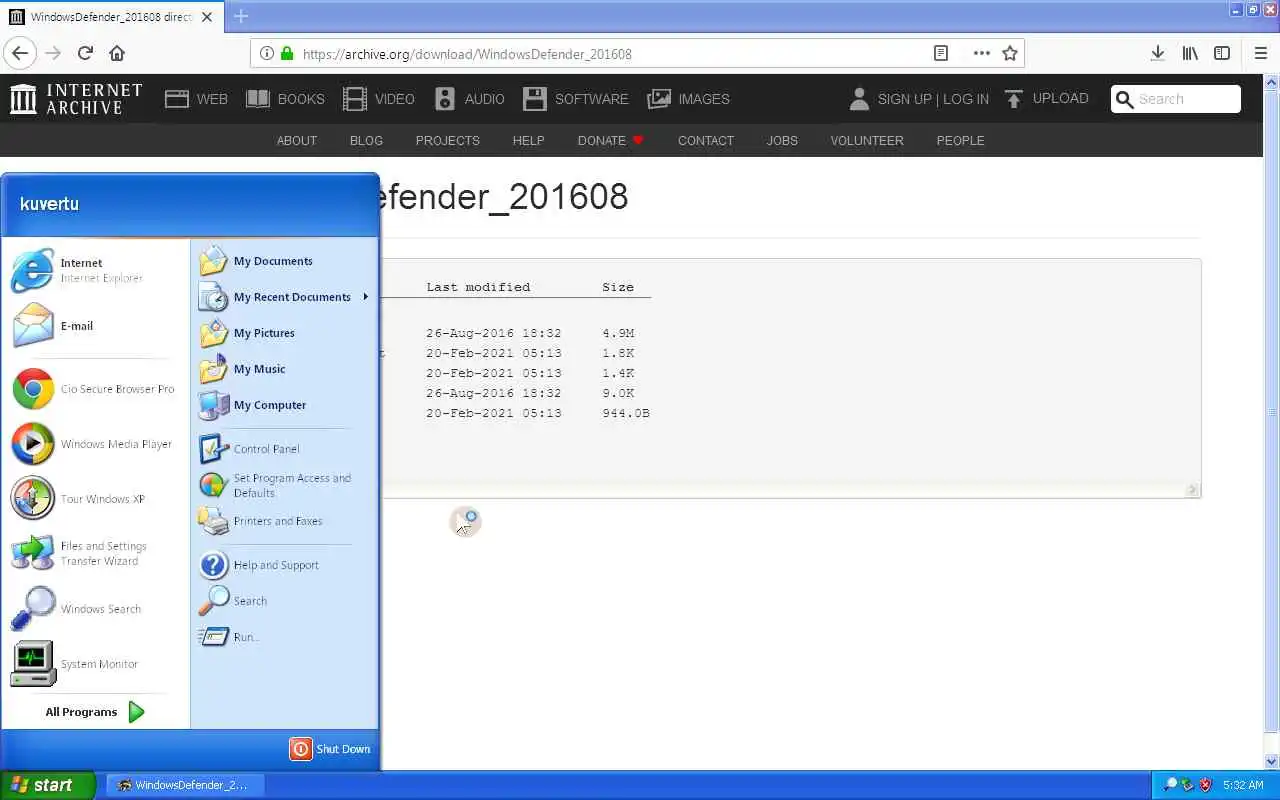The width and height of the screenshot is (1280, 800).
Task: Open the DONATE link
Action: point(611,140)
